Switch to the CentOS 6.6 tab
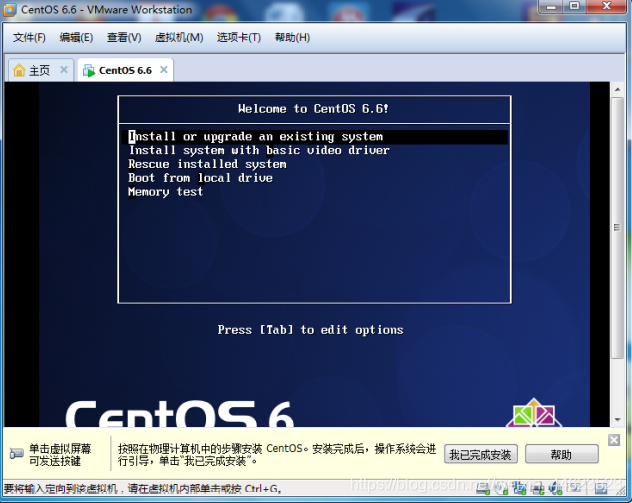This screenshot has height=503, width=632. (125, 70)
